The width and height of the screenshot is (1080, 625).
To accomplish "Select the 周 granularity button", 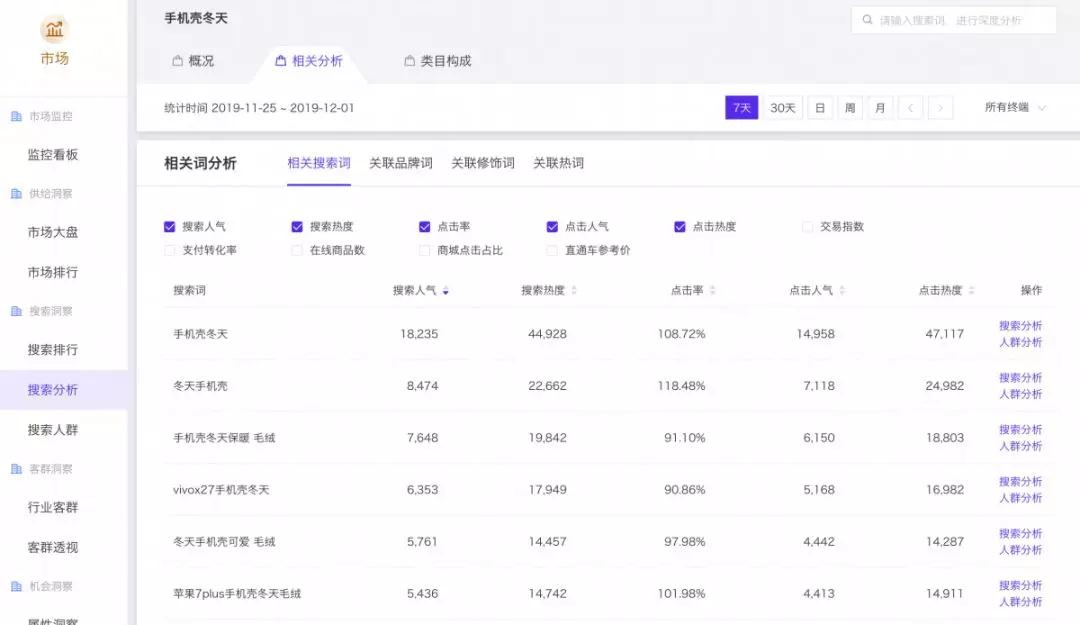I will point(850,107).
